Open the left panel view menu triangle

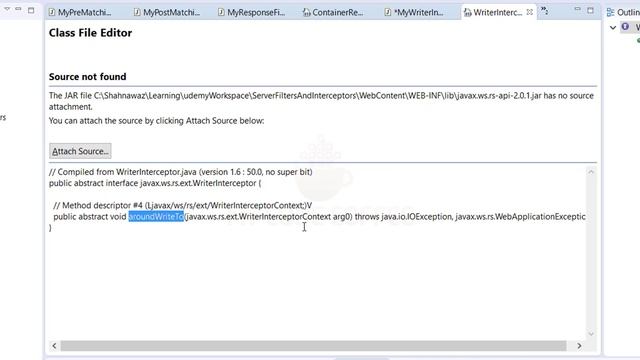click(7, 9)
